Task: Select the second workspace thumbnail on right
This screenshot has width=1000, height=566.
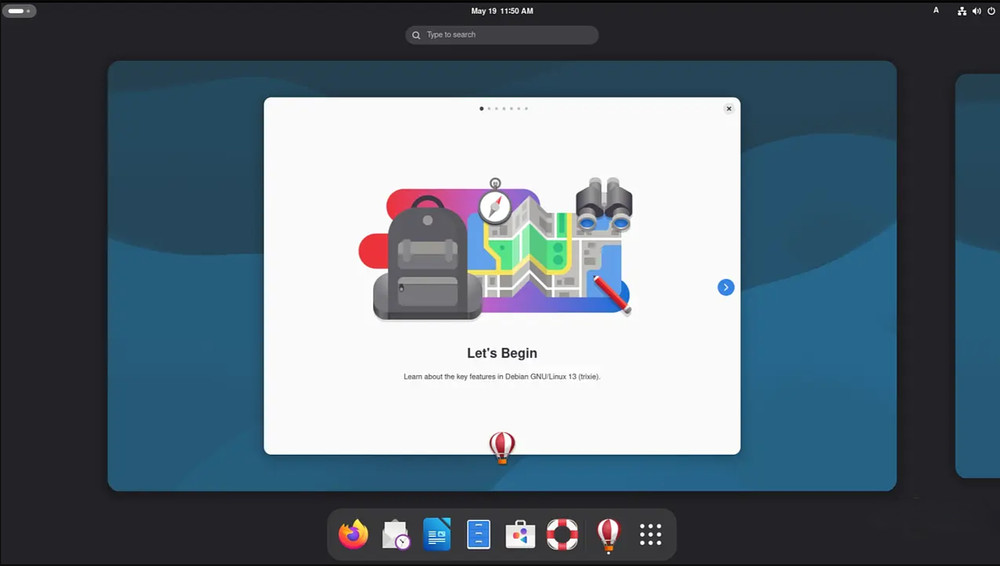Action: 978,276
